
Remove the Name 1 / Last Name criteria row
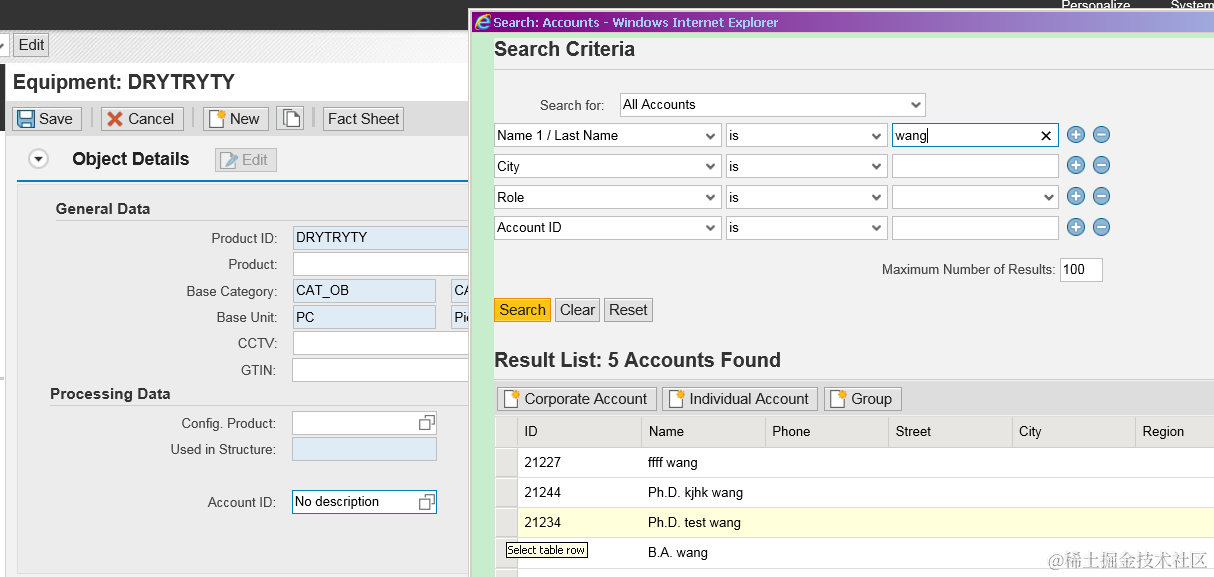click(1101, 135)
